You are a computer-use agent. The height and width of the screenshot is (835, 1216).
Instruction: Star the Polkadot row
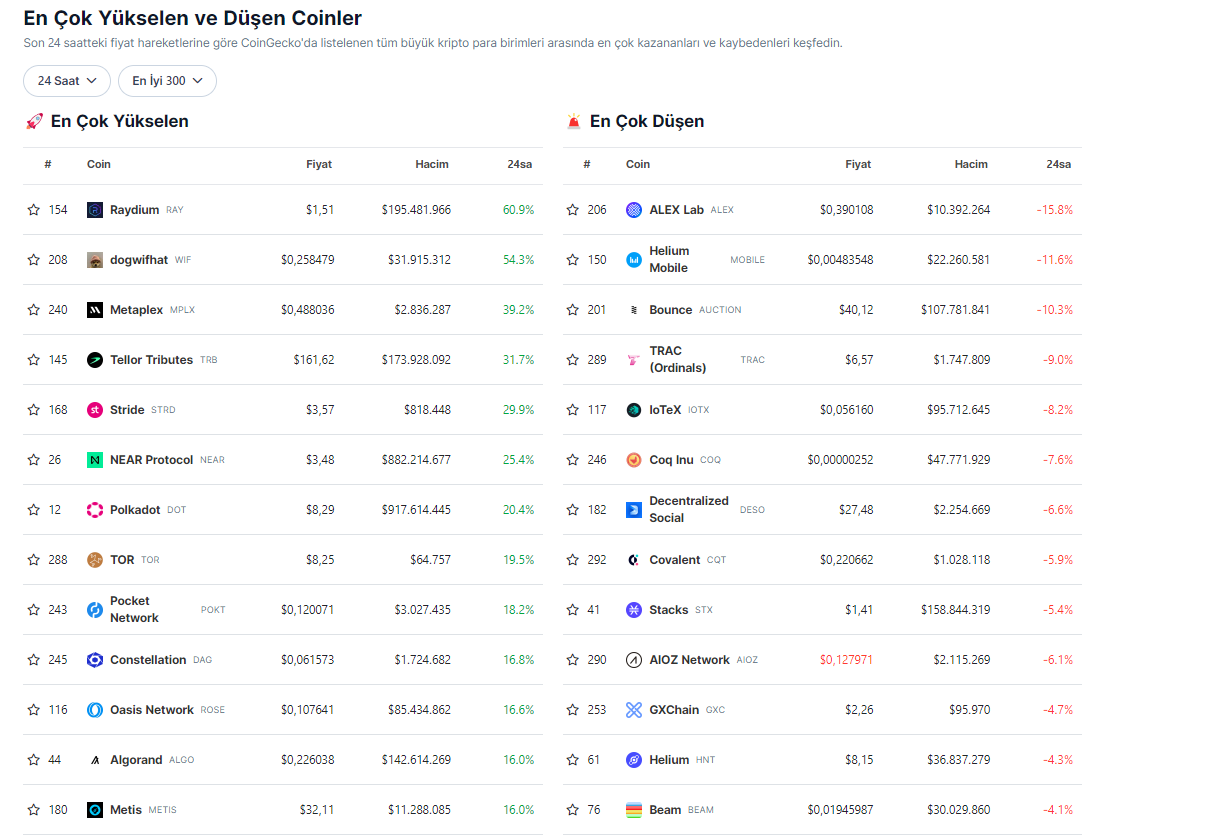[x=34, y=510]
